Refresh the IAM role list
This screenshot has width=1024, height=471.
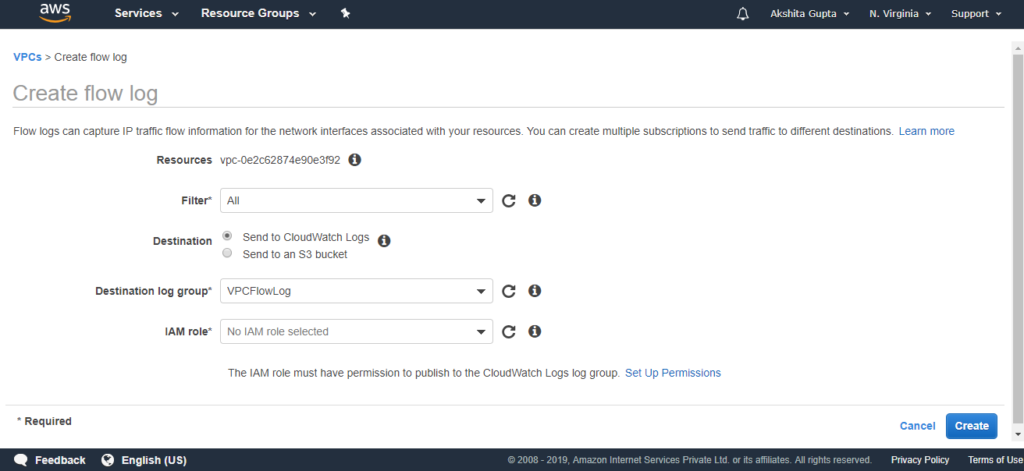pyautogui.click(x=509, y=332)
